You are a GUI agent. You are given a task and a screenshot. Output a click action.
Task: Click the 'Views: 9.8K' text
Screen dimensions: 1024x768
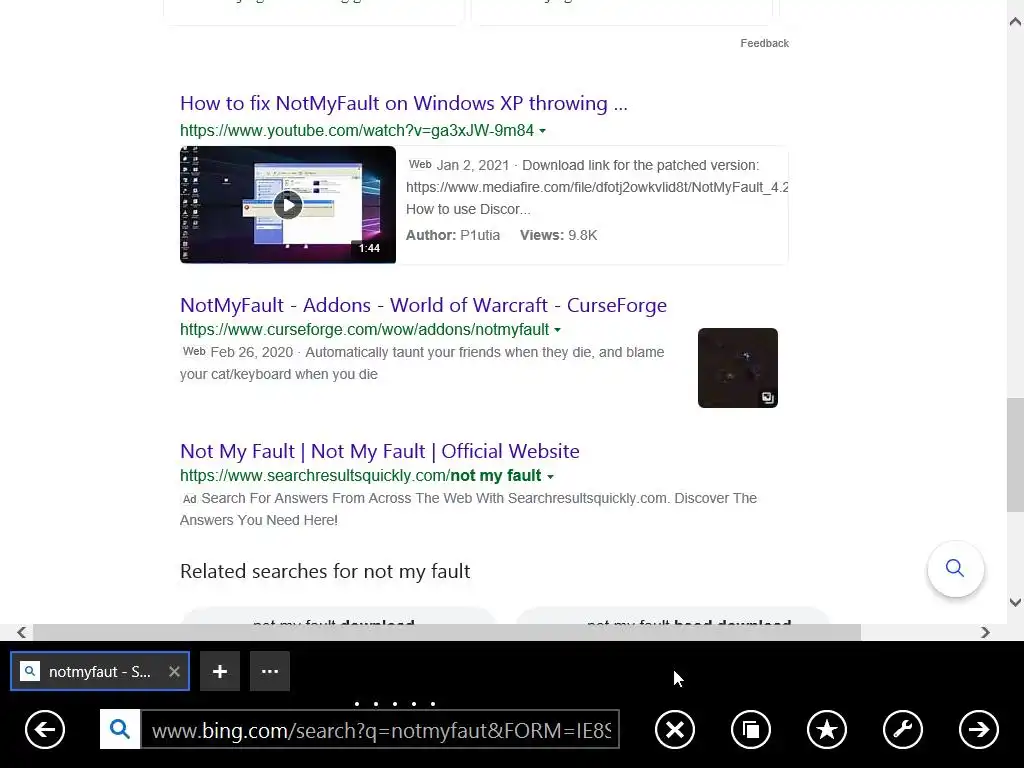(x=558, y=235)
